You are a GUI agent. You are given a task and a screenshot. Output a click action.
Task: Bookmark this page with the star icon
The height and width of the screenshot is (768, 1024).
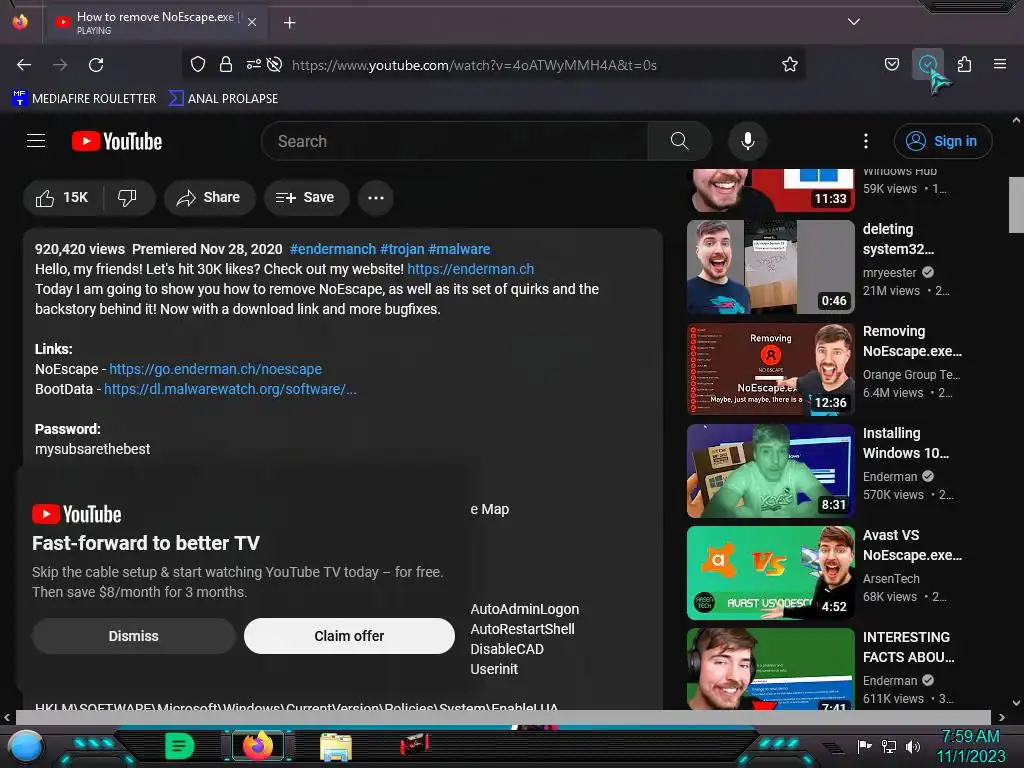(790, 64)
